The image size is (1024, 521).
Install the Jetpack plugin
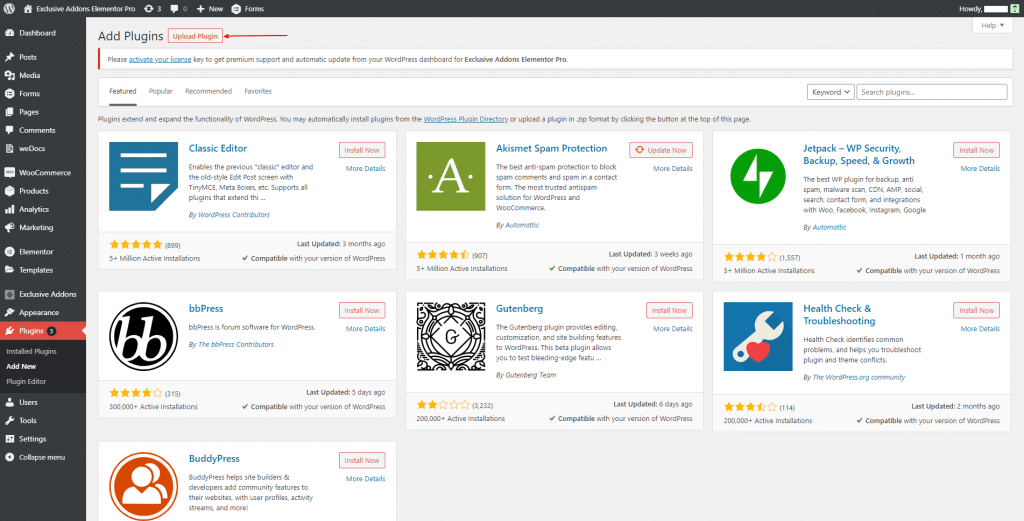click(976, 150)
